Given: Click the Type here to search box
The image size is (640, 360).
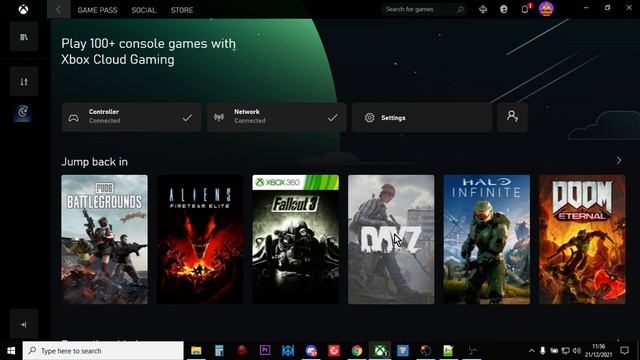Looking at the screenshot, I should [103, 351].
